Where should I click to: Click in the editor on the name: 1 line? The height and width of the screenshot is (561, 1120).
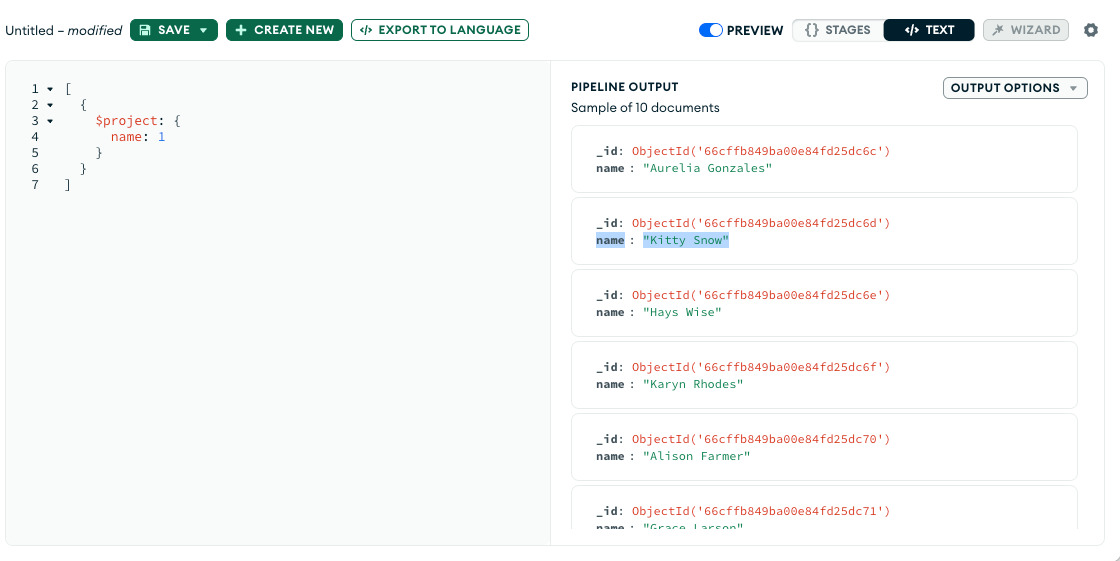tap(138, 137)
